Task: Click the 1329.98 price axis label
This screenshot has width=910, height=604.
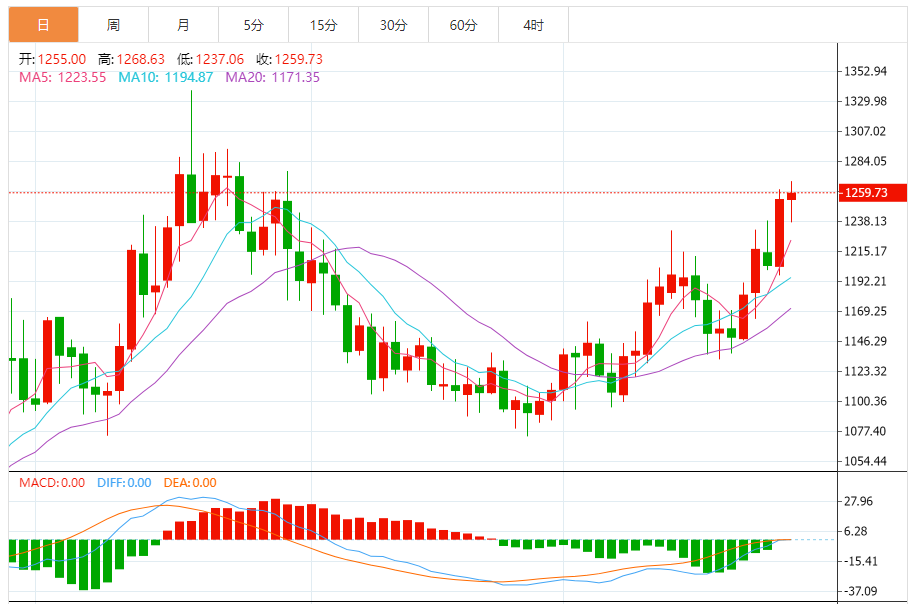Action: [865, 102]
